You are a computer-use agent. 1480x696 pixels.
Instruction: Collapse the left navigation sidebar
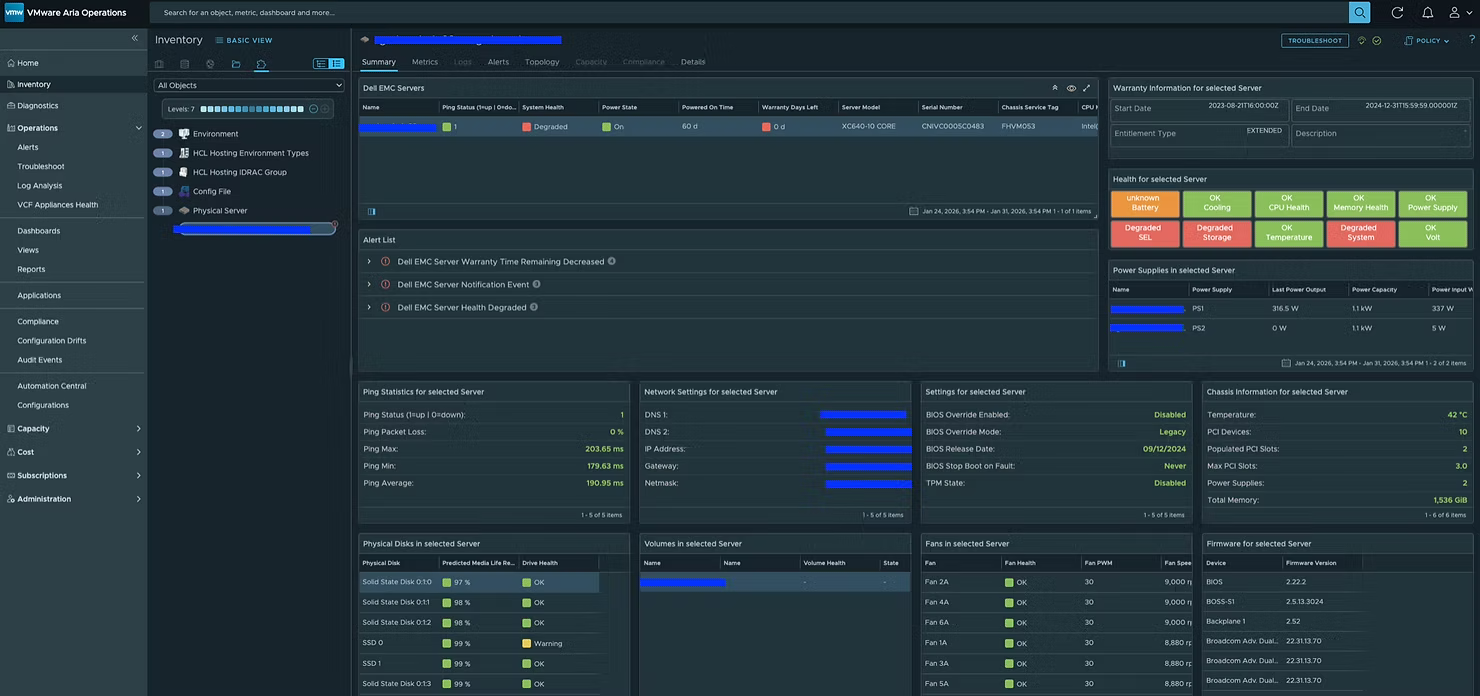point(135,38)
